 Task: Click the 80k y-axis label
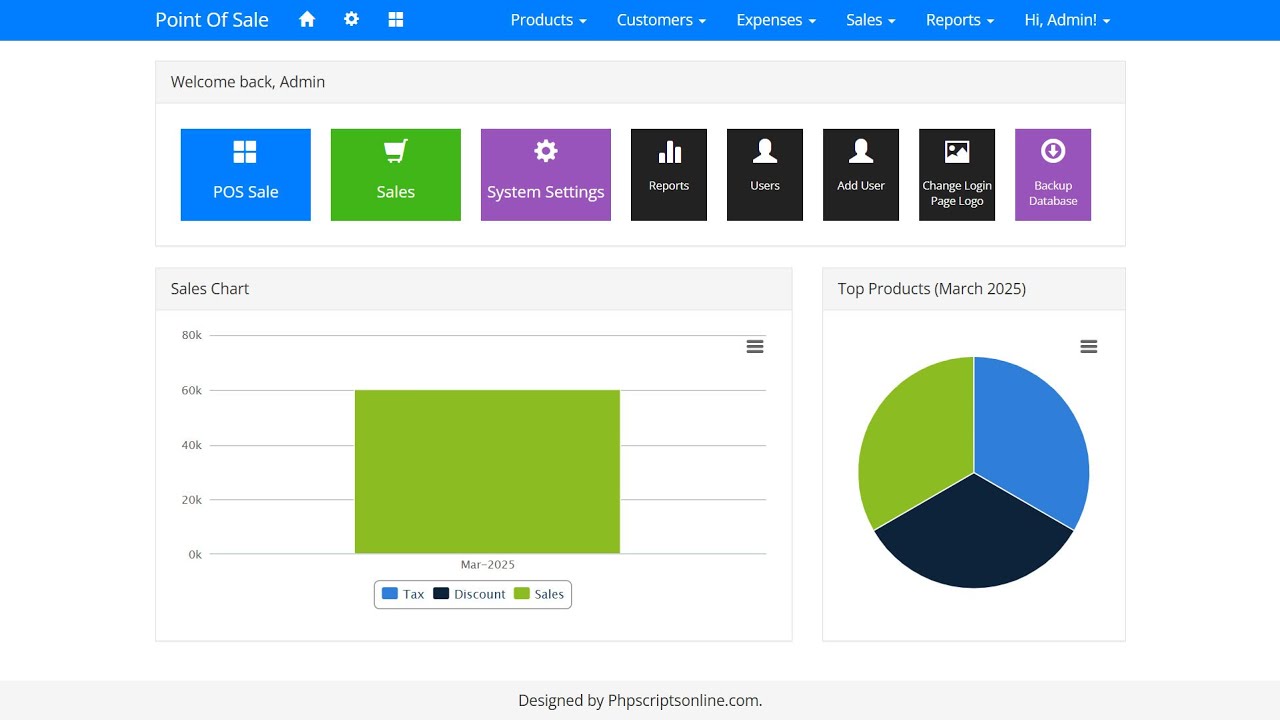click(x=192, y=335)
